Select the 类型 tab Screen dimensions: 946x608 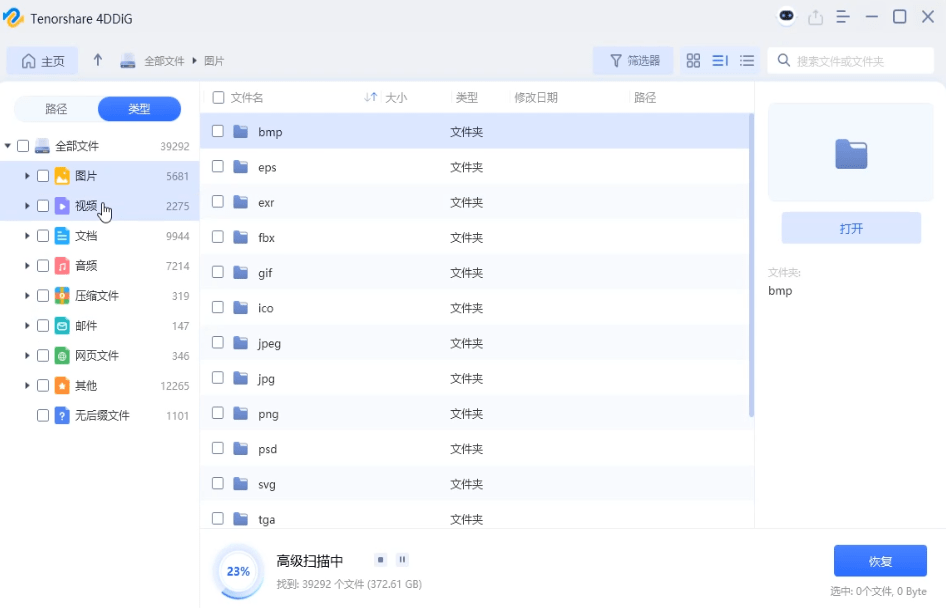tap(138, 109)
